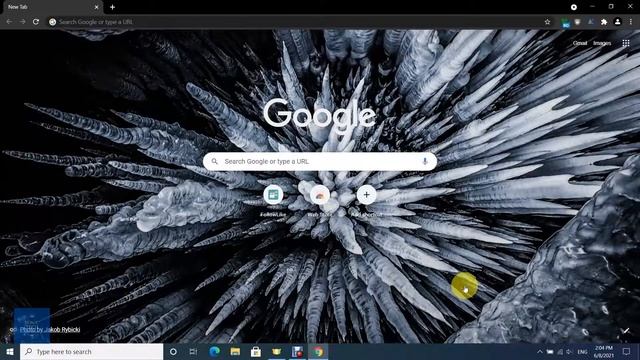
Task: Open a new tab with the plus button
Action: click(x=112, y=7)
